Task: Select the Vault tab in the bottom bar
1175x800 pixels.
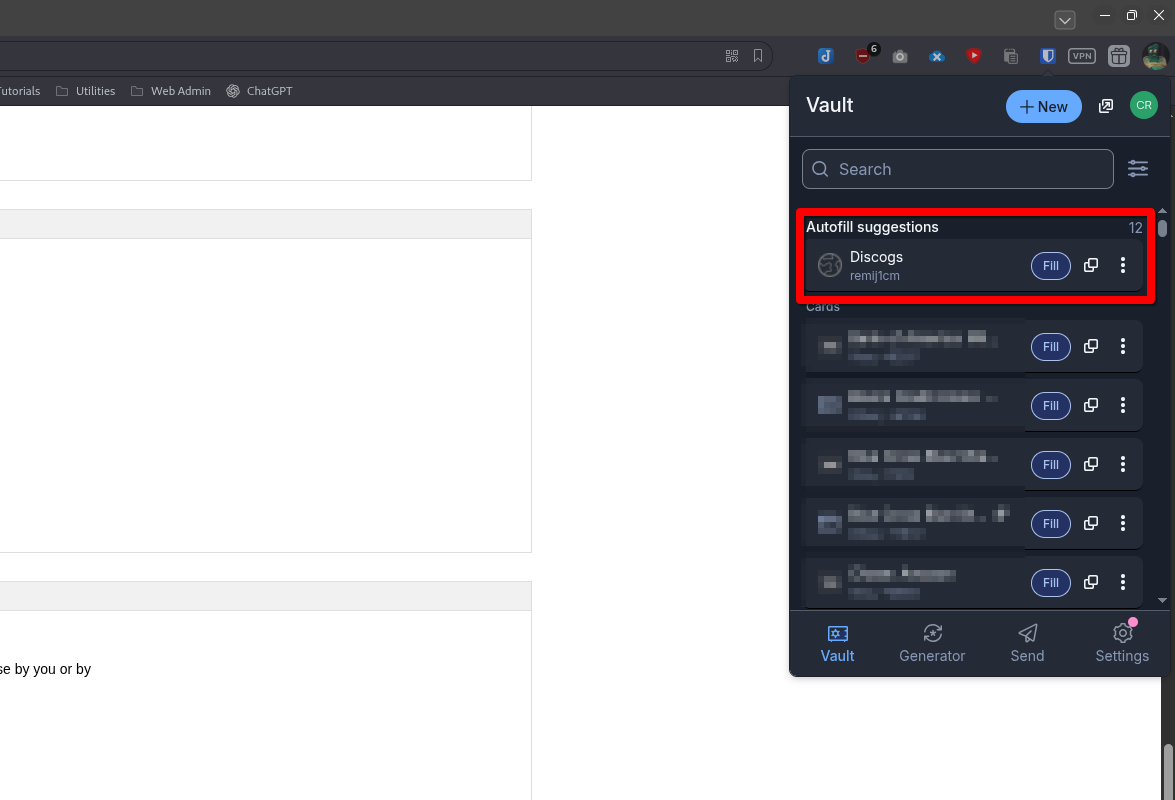Action: click(x=837, y=642)
